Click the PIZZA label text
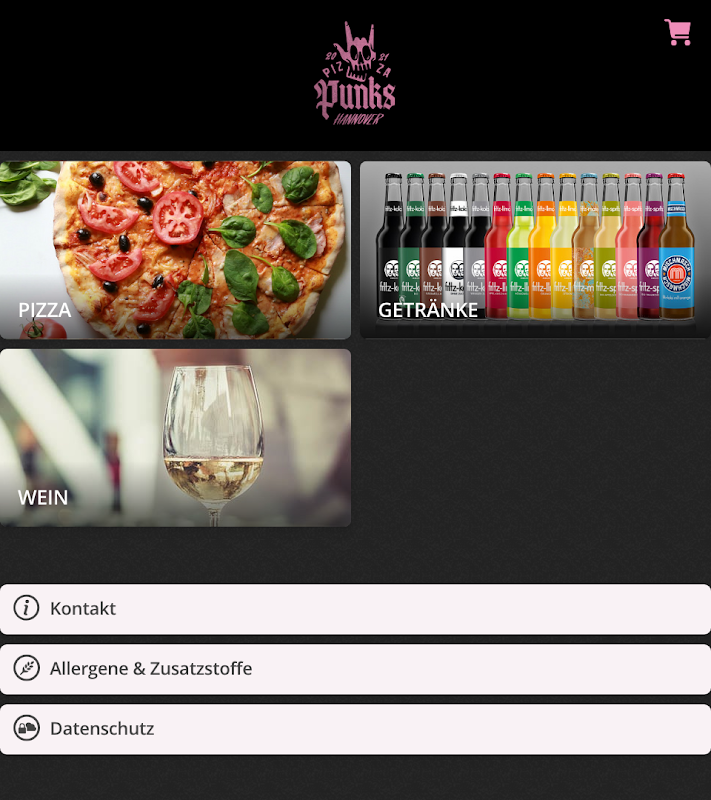Viewport: 711px width, 800px height. click(x=44, y=310)
